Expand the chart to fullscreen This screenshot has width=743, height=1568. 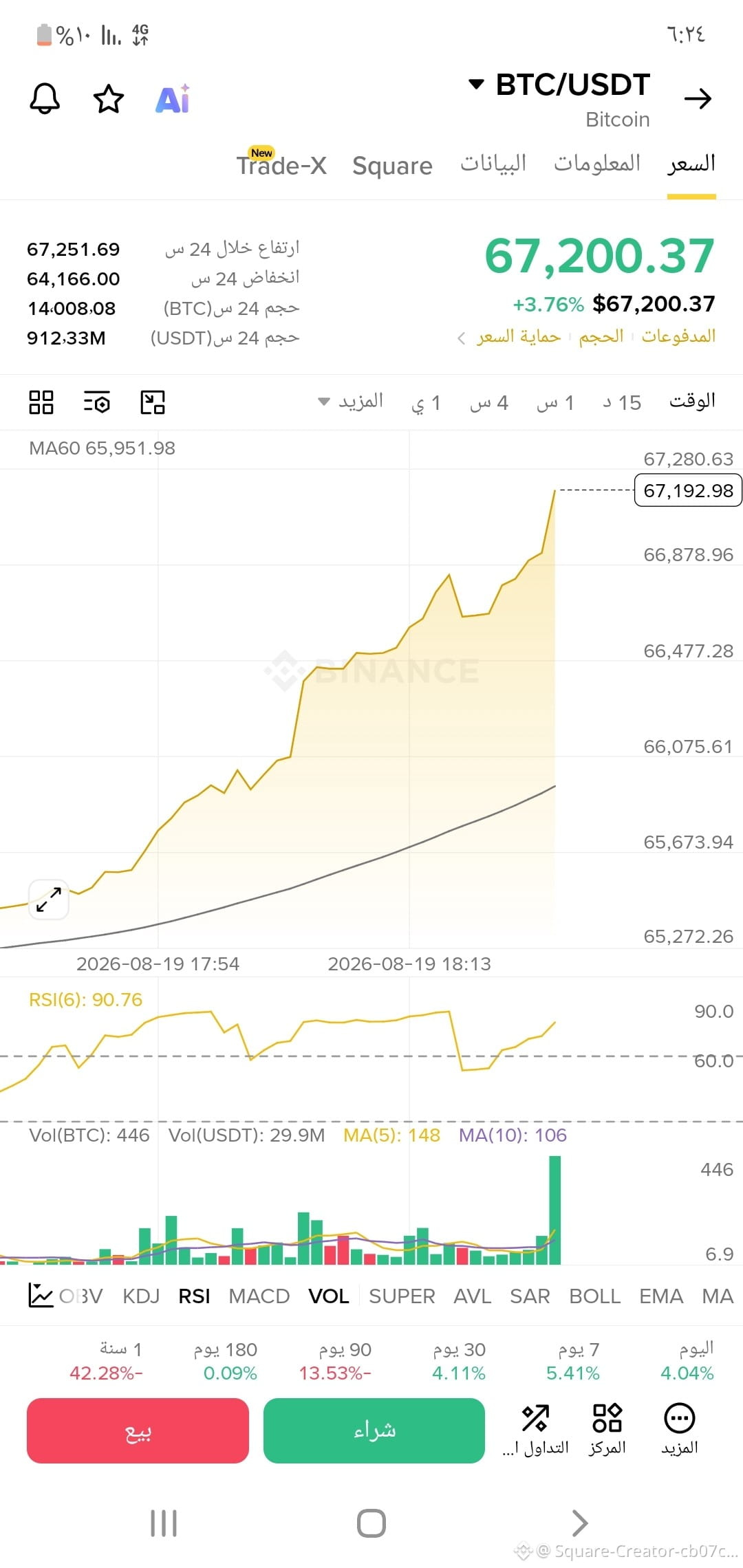point(49,900)
